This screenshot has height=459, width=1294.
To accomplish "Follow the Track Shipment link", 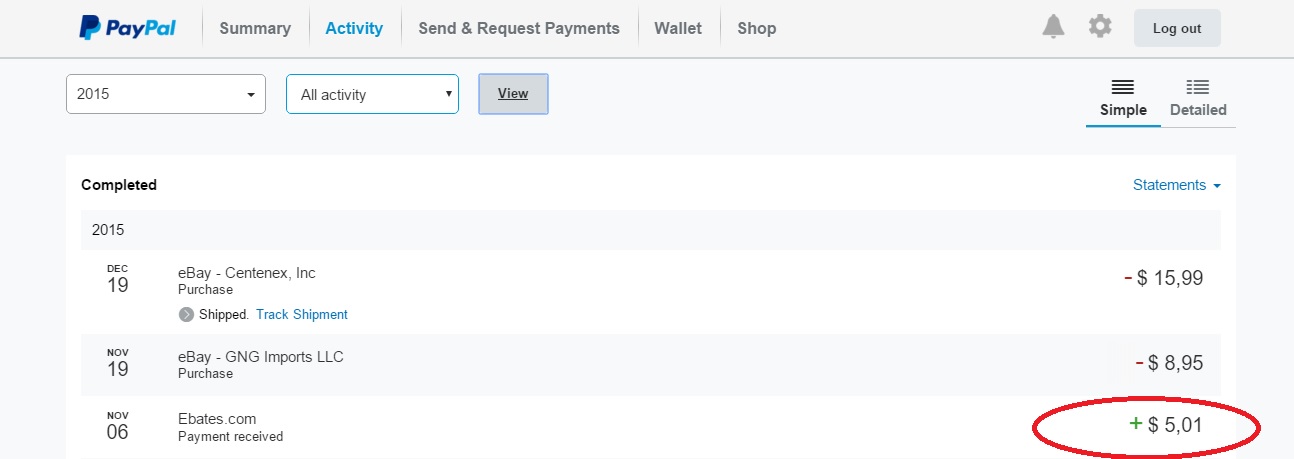I will pyautogui.click(x=302, y=315).
